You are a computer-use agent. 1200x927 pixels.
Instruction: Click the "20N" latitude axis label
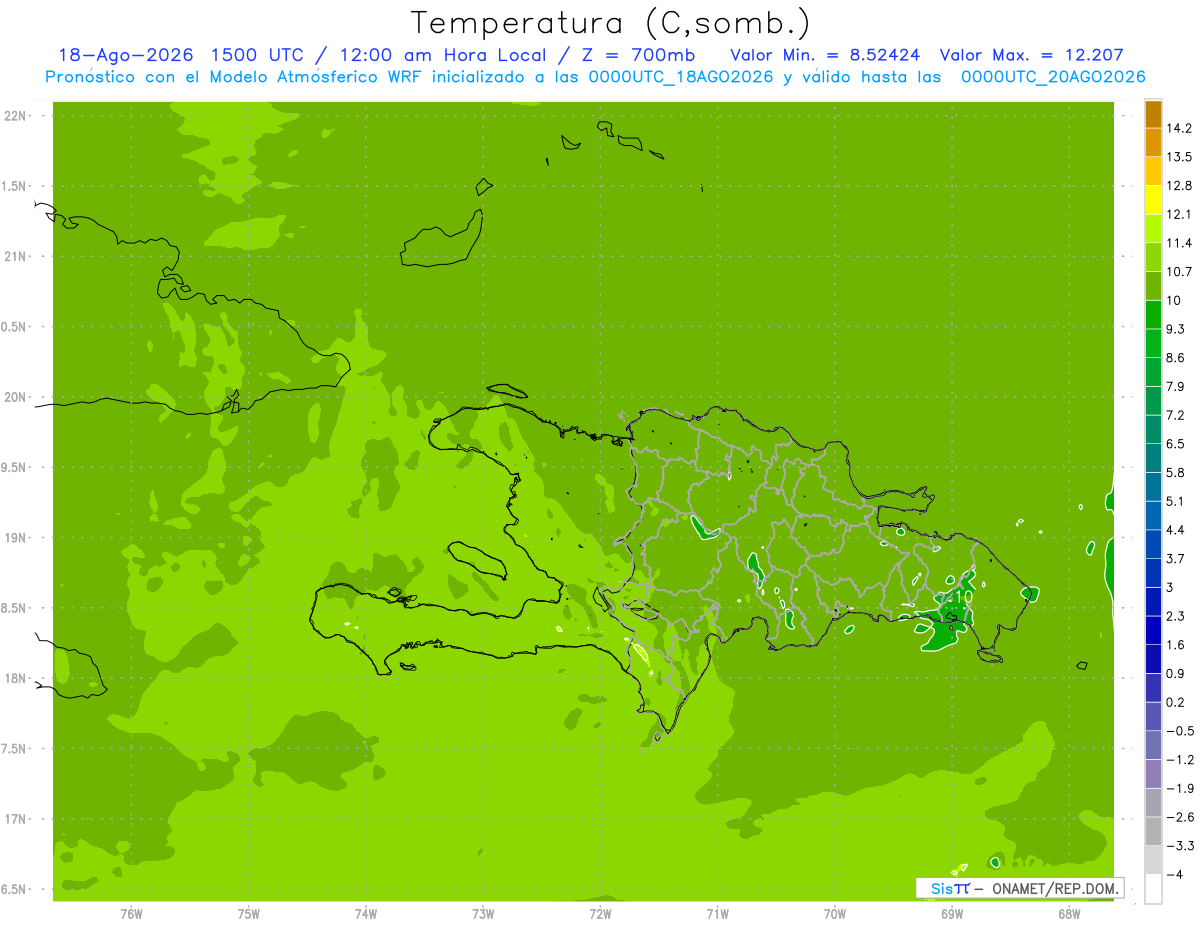point(17,398)
